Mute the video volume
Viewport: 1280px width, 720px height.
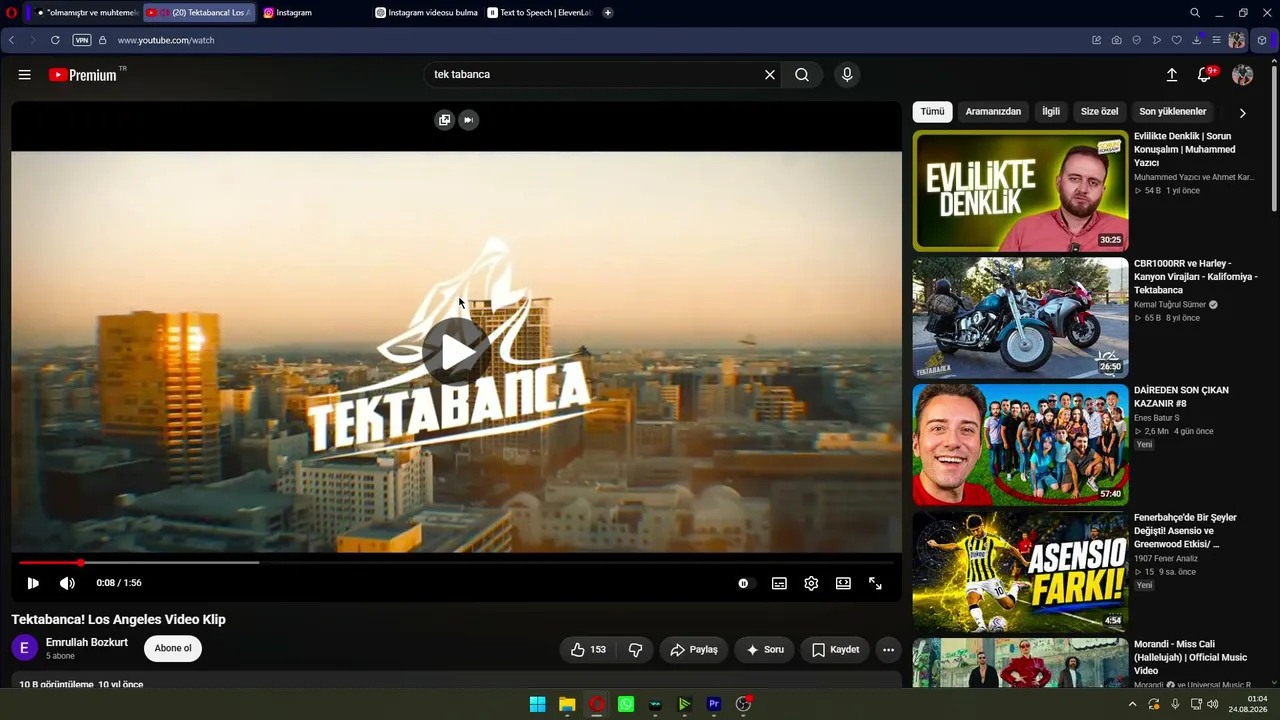coord(67,583)
